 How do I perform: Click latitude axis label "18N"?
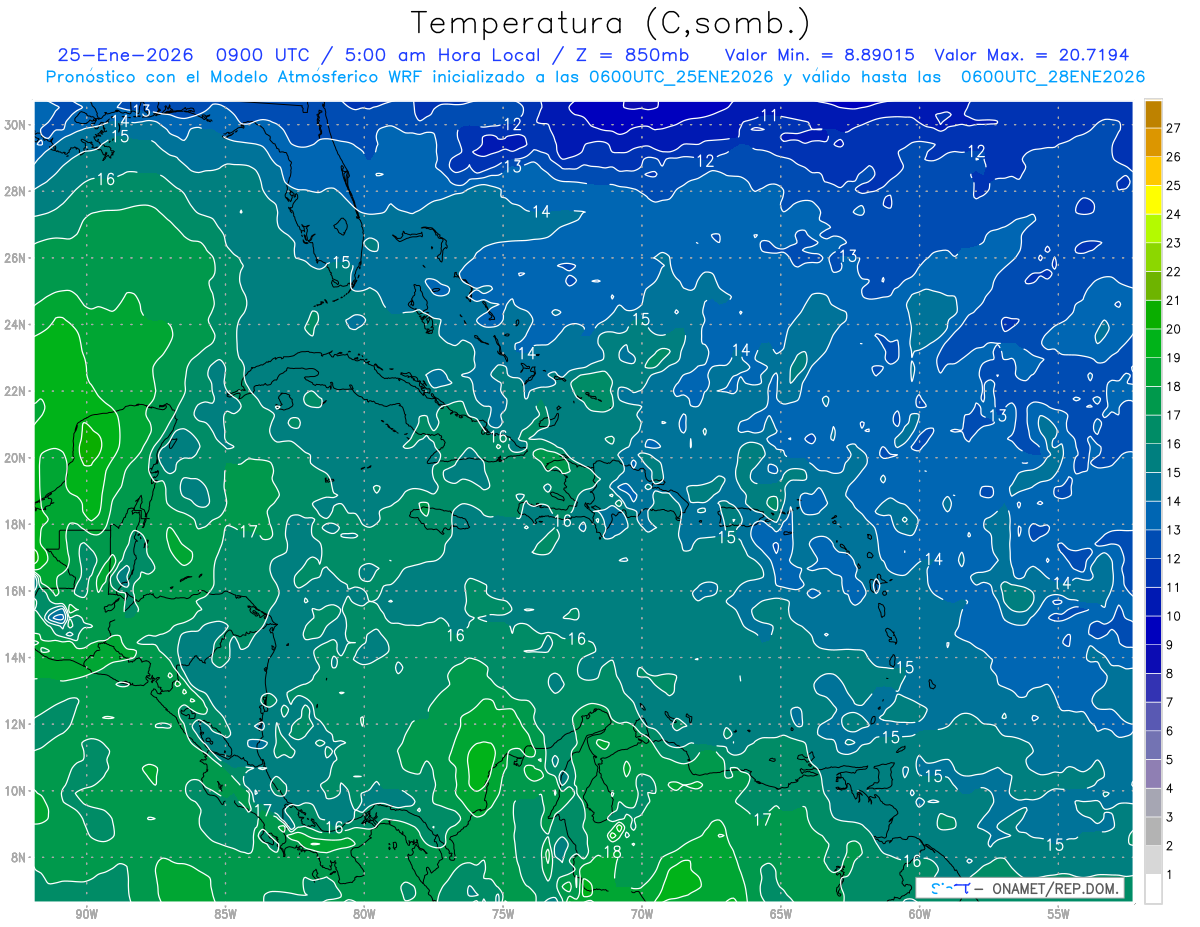coord(17,524)
